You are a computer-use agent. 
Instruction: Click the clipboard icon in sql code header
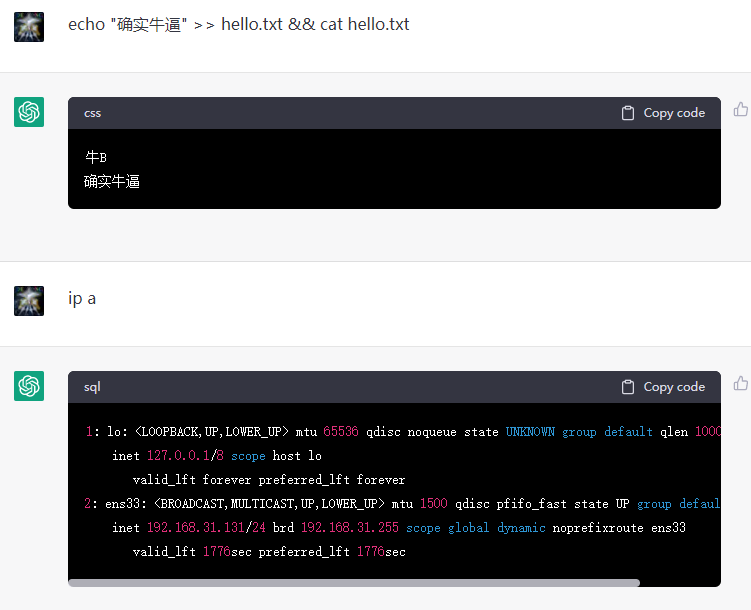[628, 387]
